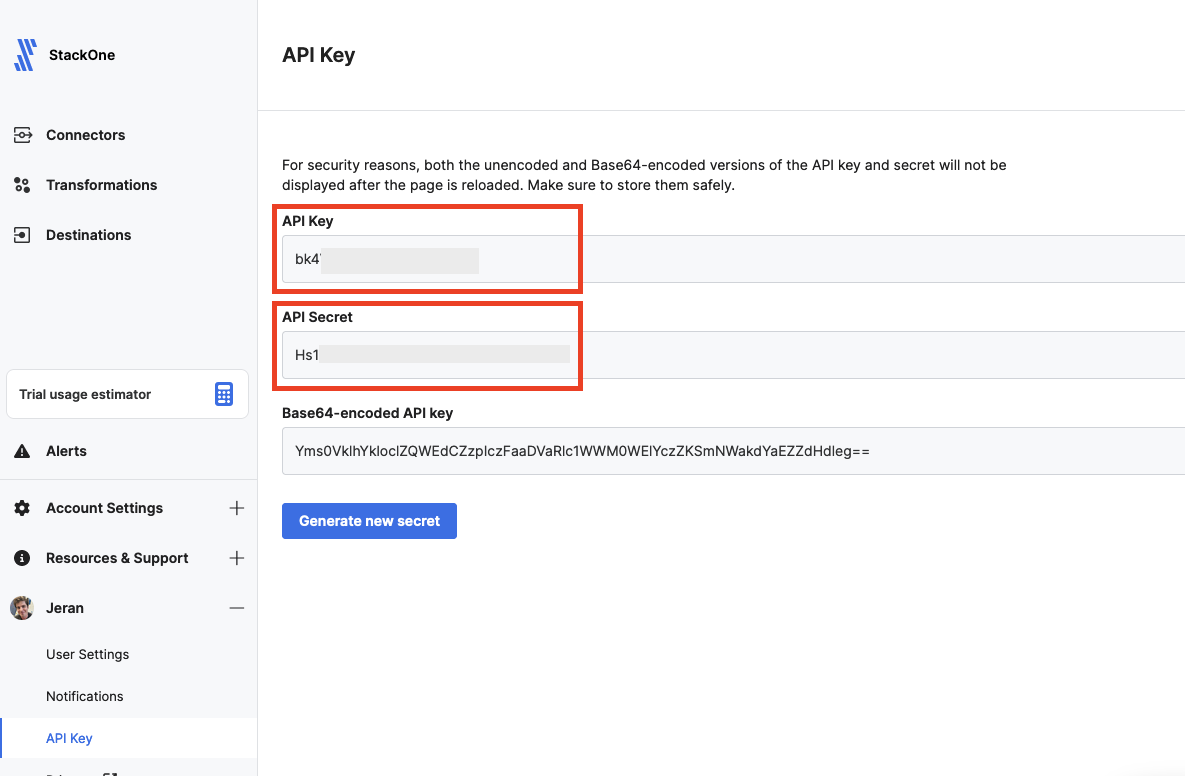The width and height of the screenshot is (1185, 776).
Task: Click the Account Settings gear icon
Action: (21, 507)
